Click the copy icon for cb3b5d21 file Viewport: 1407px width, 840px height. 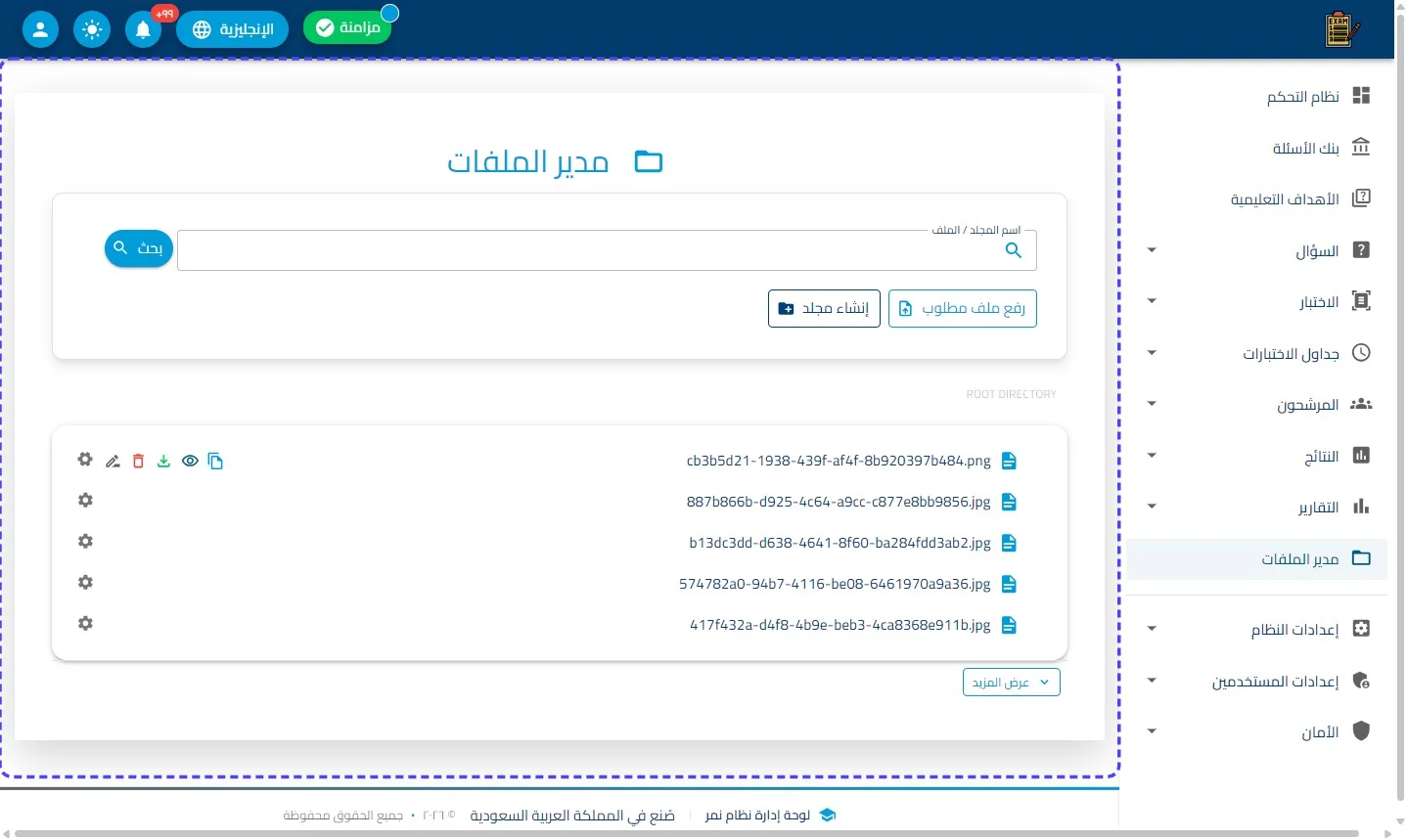(215, 462)
